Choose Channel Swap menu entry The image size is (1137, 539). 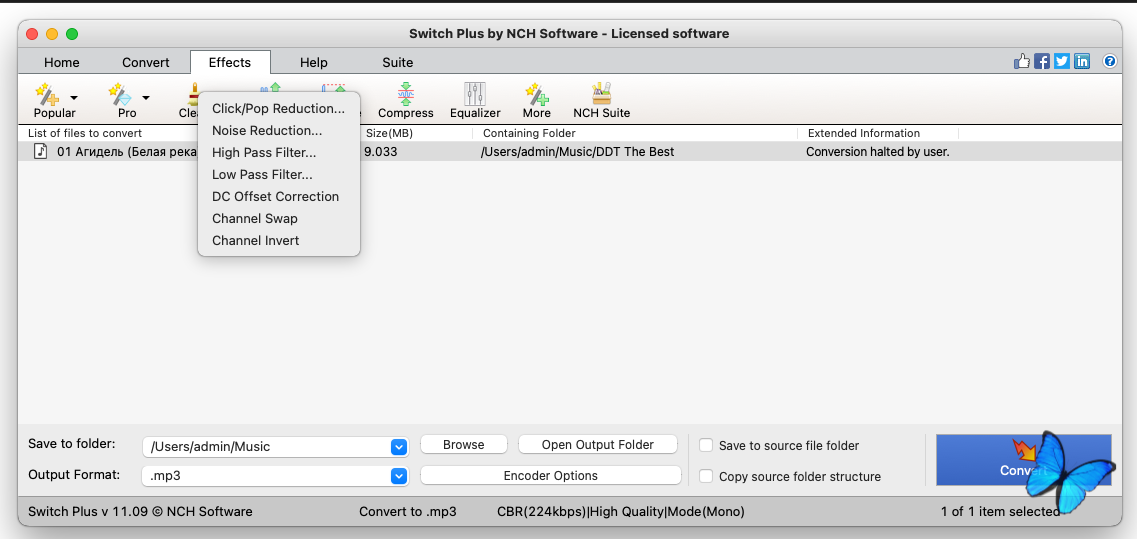point(255,219)
